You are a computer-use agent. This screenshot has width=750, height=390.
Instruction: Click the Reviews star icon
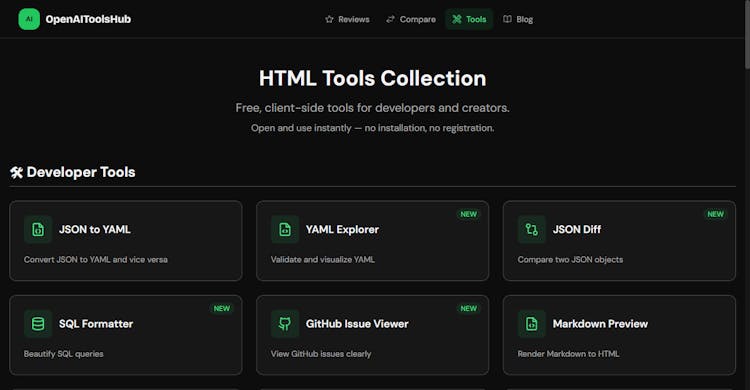point(329,19)
